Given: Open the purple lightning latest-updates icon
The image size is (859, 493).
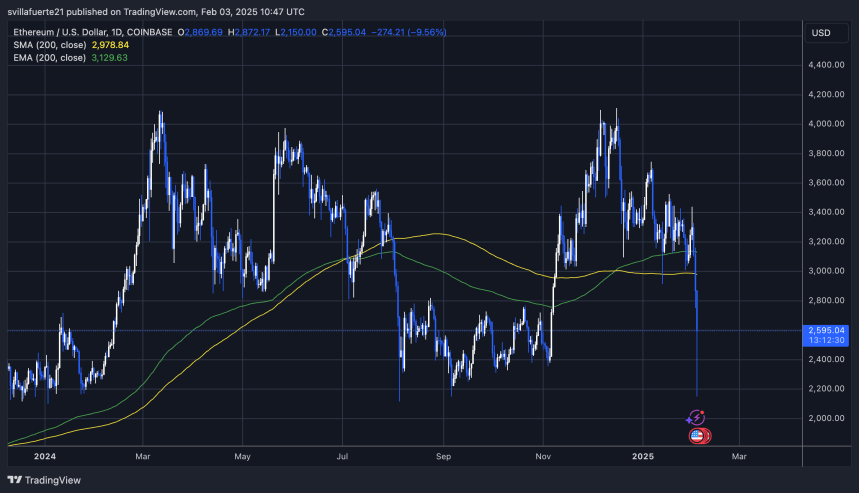Looking at the screenshot, I should [x=698, y=416].
